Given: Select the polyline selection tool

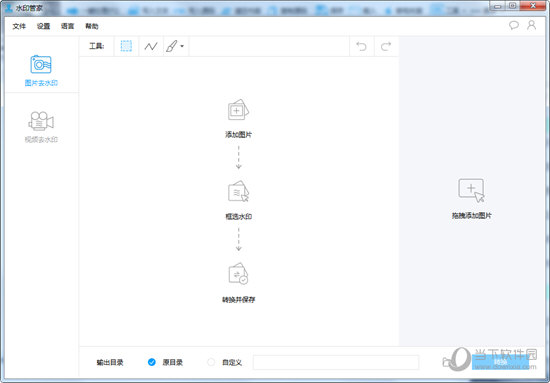Looking at the screenshot, I should click(151, 46).
